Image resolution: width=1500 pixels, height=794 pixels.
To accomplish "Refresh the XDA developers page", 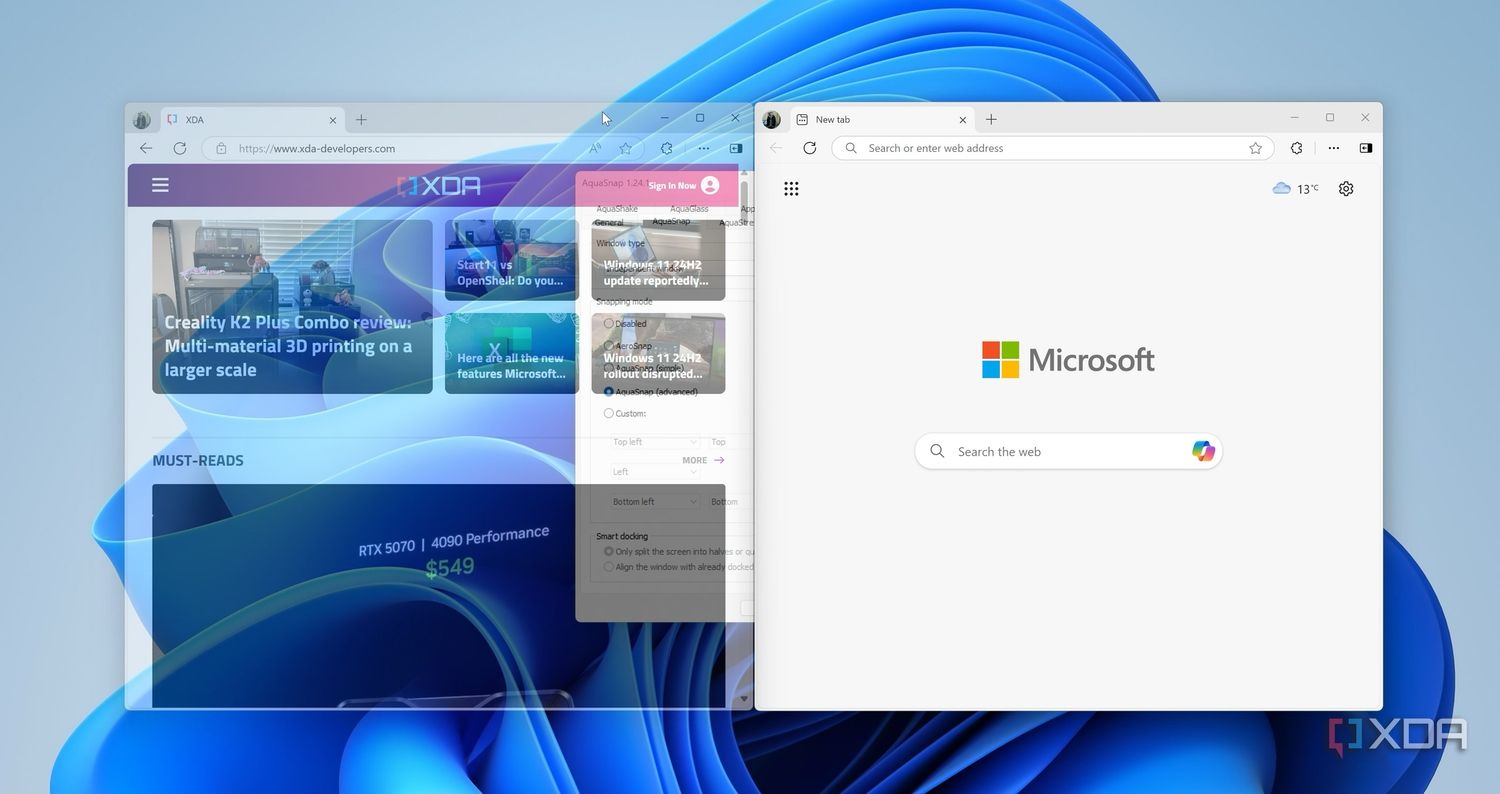I will tap(180, 148).
